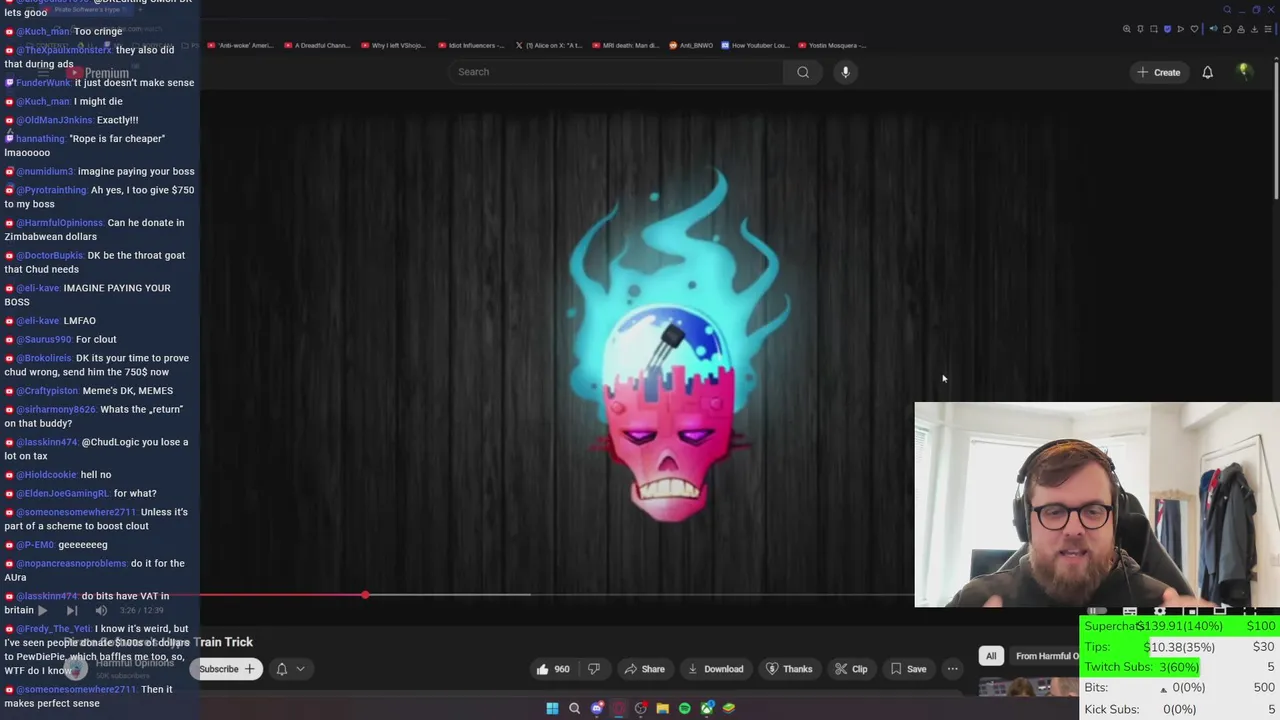Open the browser player triangle icon
This screenshot has width=1280, height=720.
(x=1181, y=29)
